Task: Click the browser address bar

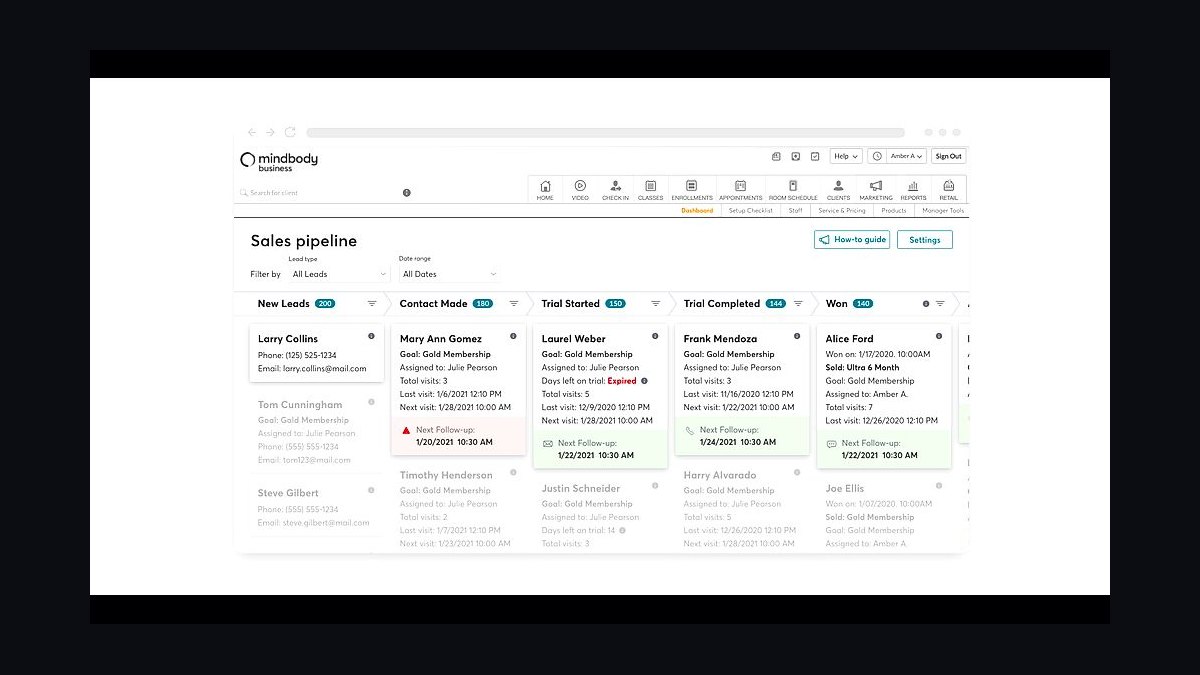Action: pos(605,132)
